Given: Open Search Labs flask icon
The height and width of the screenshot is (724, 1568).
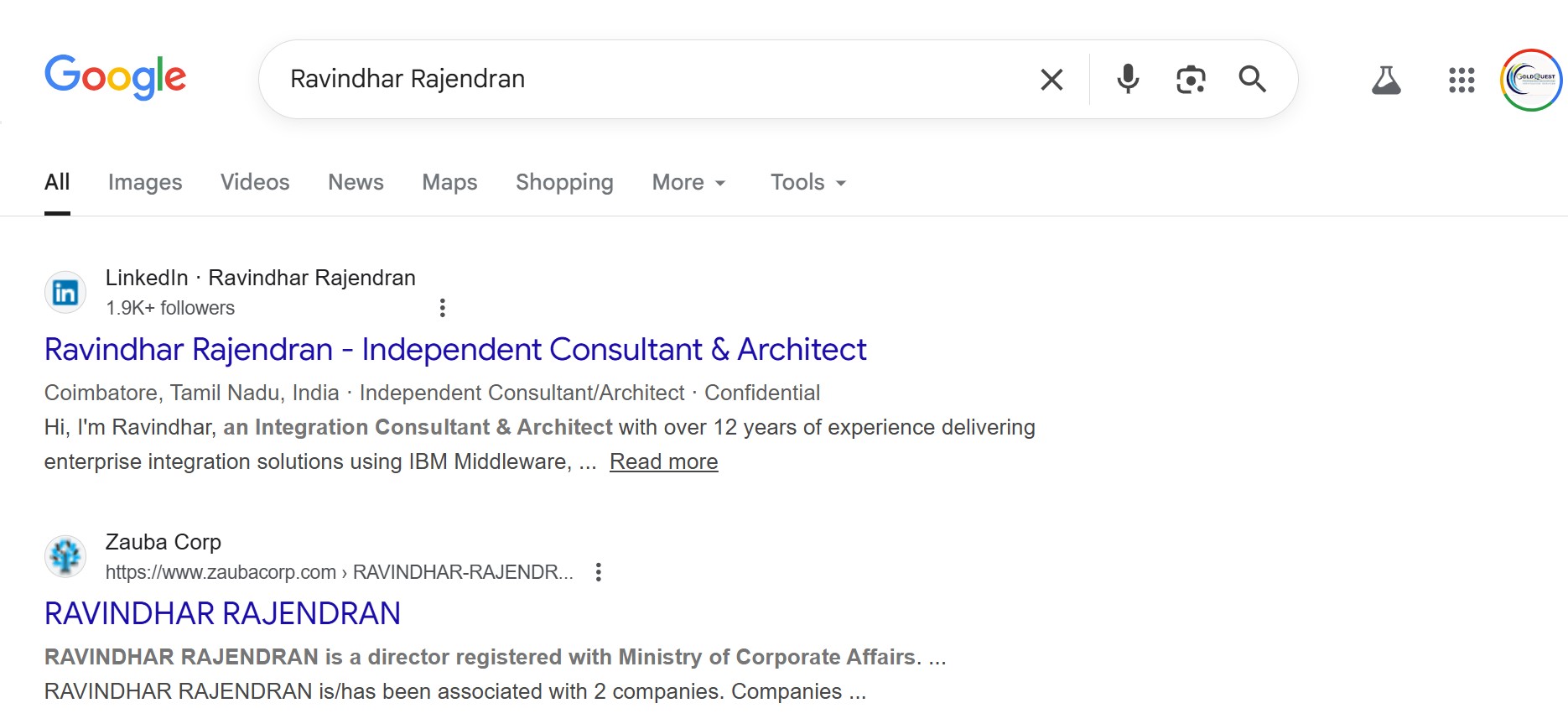Looking at the screenshot, I should (1386, 81).
